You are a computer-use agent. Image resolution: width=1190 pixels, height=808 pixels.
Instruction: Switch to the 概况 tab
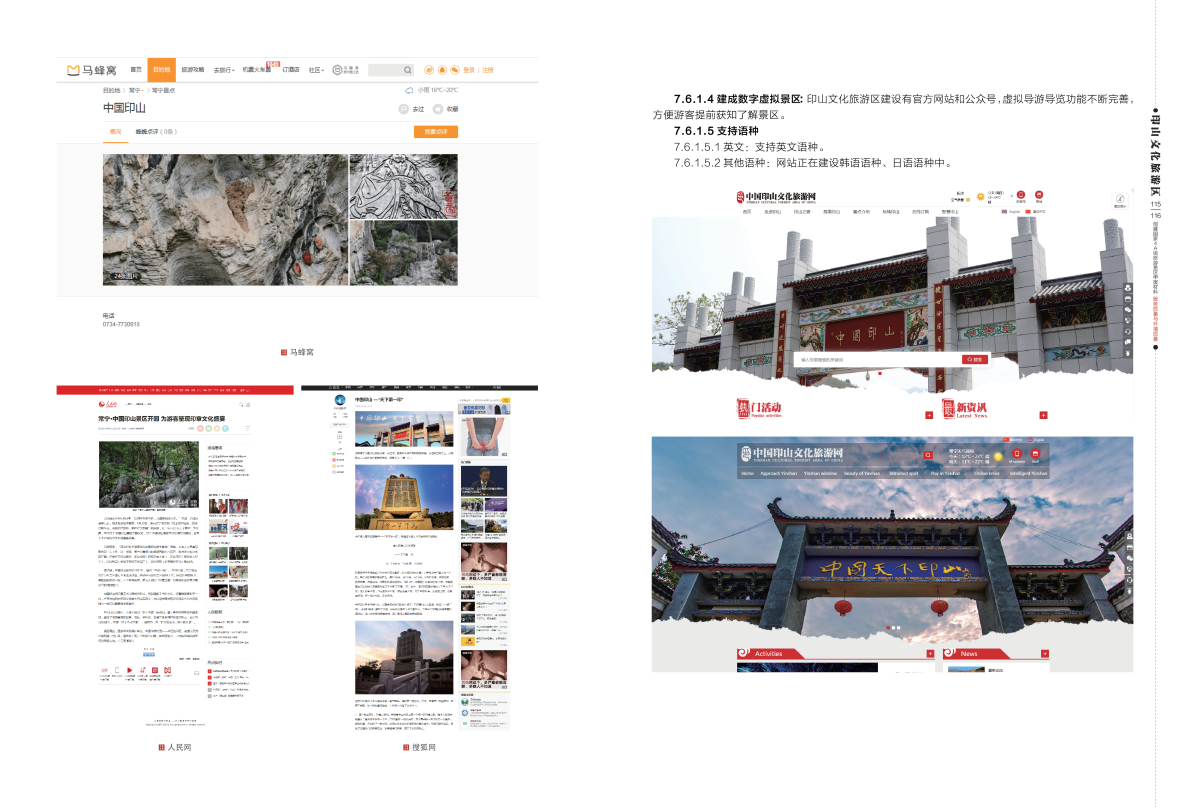115,132
